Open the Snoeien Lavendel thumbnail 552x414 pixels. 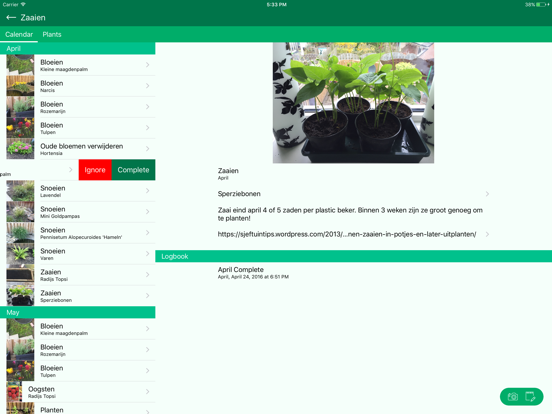[20, 191]
